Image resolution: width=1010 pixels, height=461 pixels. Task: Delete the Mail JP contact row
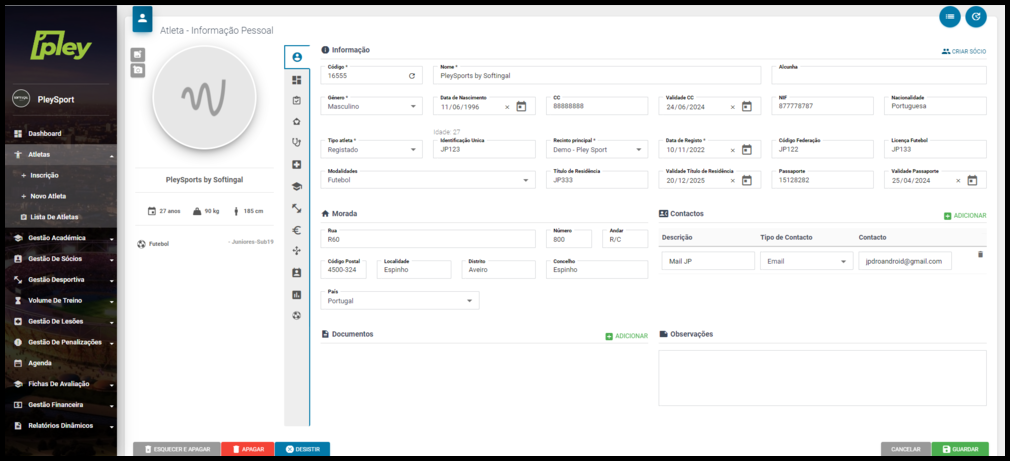[980, 255]
